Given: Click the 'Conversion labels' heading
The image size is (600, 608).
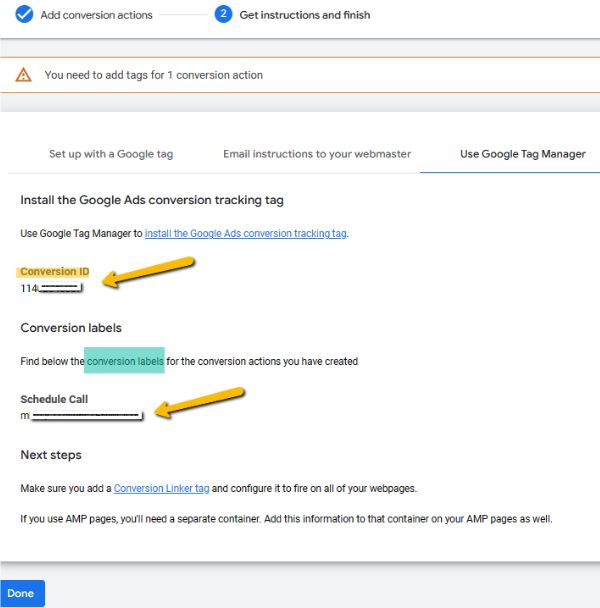Looking at the screenshot, I should click(71, 328).
